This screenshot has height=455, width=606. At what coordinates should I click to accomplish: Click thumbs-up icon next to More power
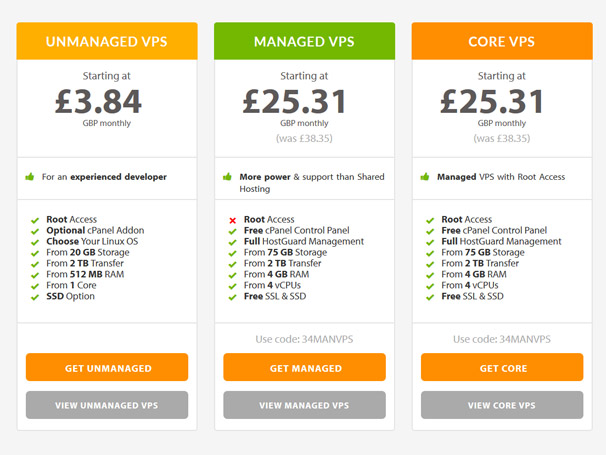(227, 177)
